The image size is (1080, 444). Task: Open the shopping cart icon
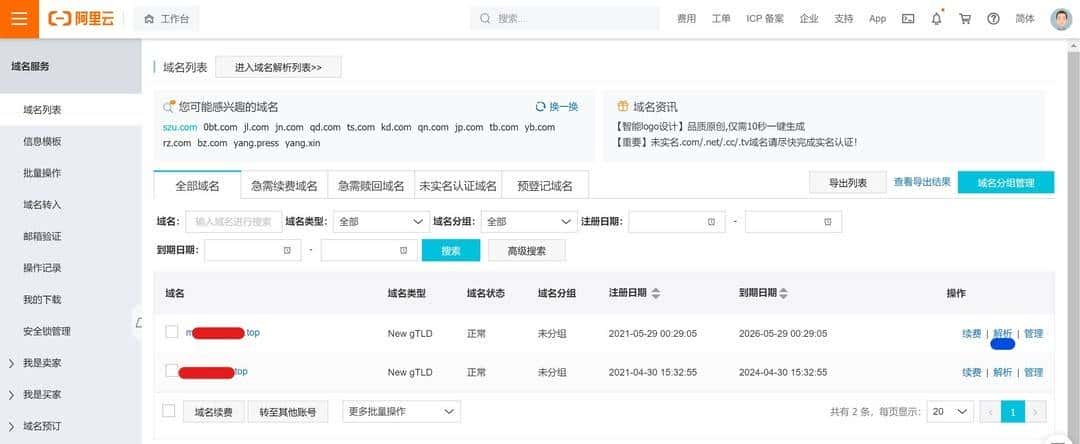(965, 19)
